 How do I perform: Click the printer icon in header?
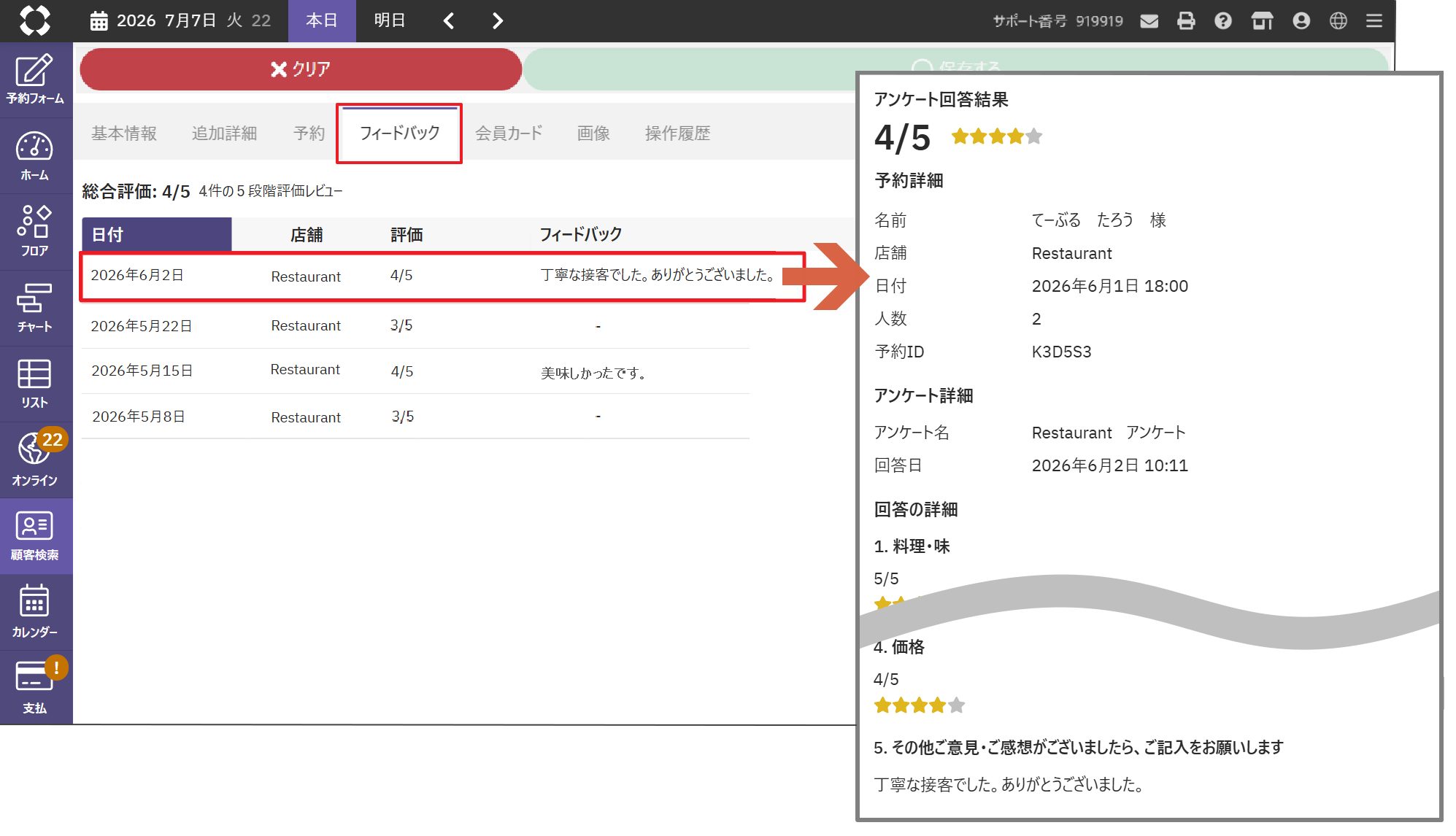[x=1187, y=21]
